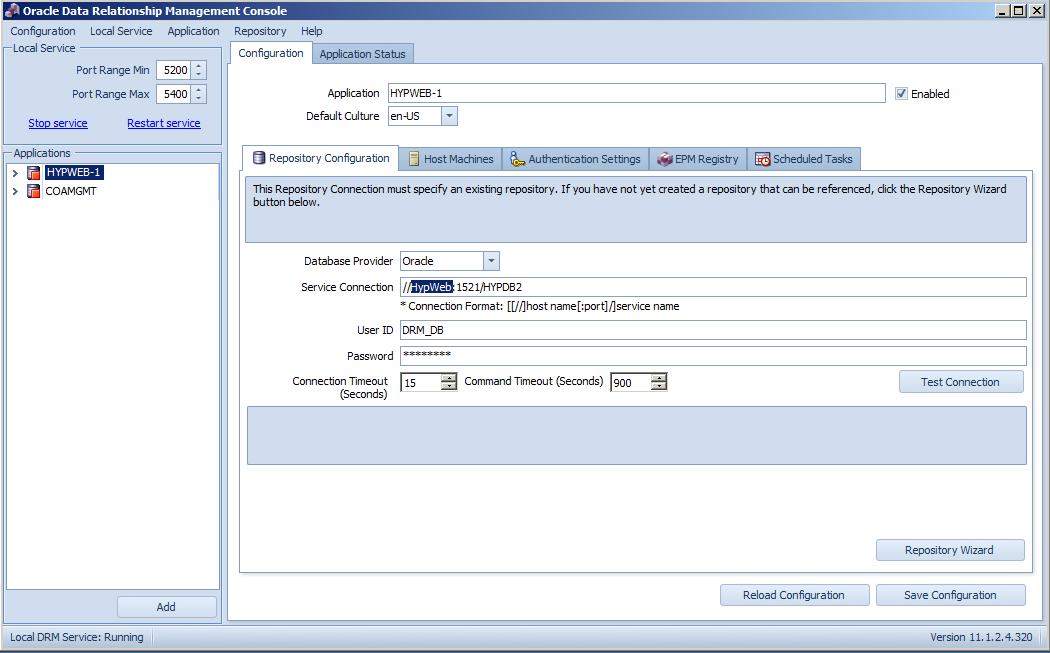Image resolution: width=1050 pixels, height=653 pixels.
Task: Expand the COAMGMT tree node
Action: pyautogui.click(x=15, y=191)
